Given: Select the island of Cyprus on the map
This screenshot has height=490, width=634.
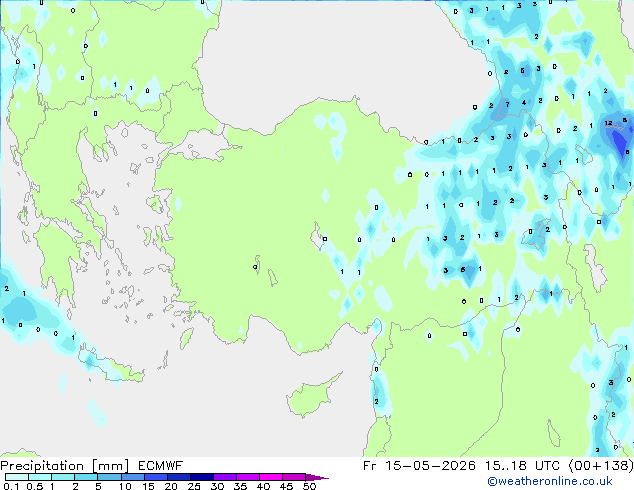Looking at the screenshot, I should (x=313, y=395).
